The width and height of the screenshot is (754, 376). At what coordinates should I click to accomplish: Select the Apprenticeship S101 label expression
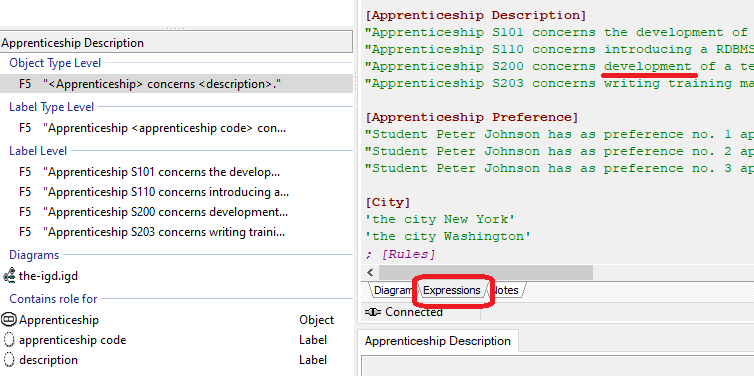click(x=176, y=172)
